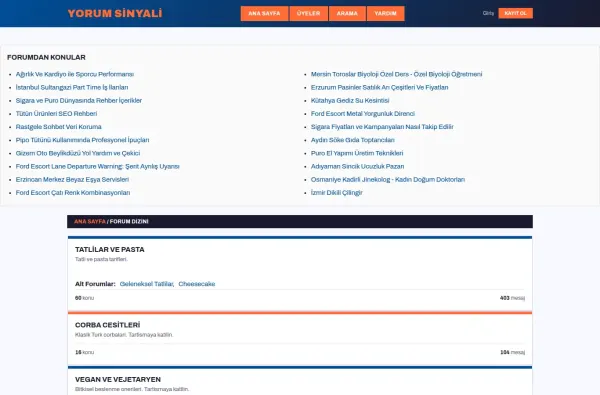Viewport: 600px width, 395px height.
Task: Open topic Ford Escort Metal Yorgunluk Direnci
Action: (x=363, y=114)
